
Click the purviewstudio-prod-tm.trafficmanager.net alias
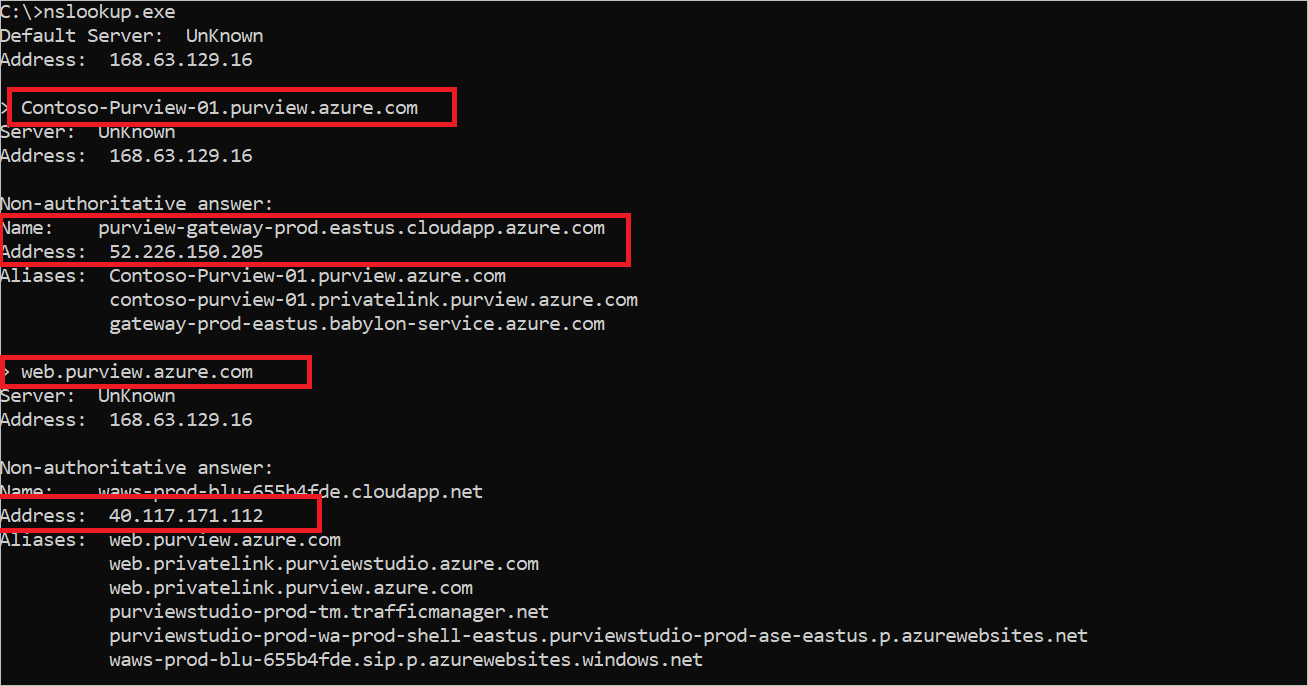[x=329, y=612]
